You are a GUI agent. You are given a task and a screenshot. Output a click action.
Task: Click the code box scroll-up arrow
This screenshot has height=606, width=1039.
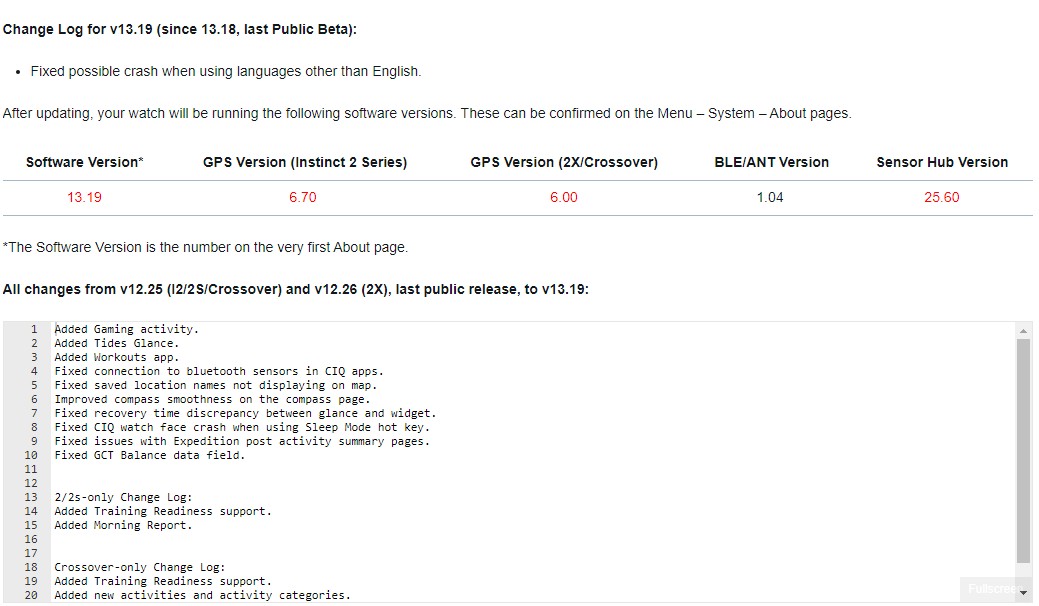(x=1023, y=331)
